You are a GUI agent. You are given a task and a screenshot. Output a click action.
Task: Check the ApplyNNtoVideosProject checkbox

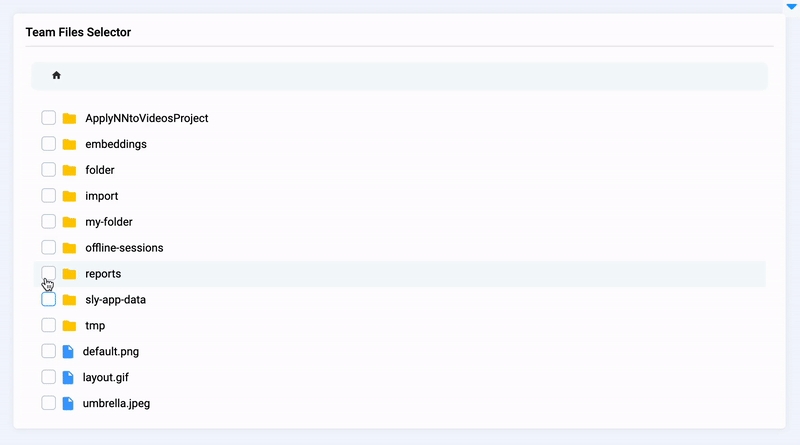click(x=48, y=118)
